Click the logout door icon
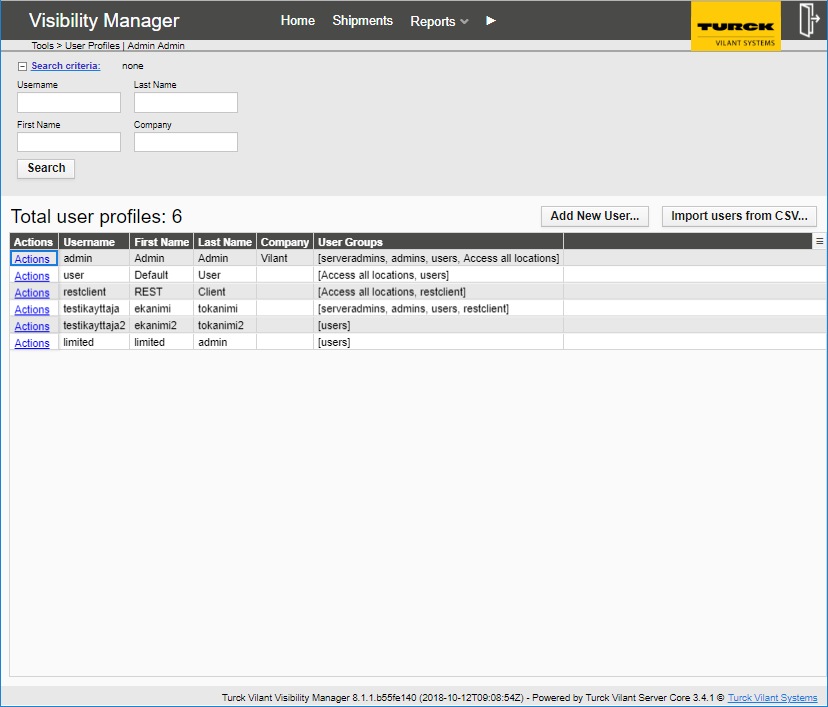 tap(808, 20)
